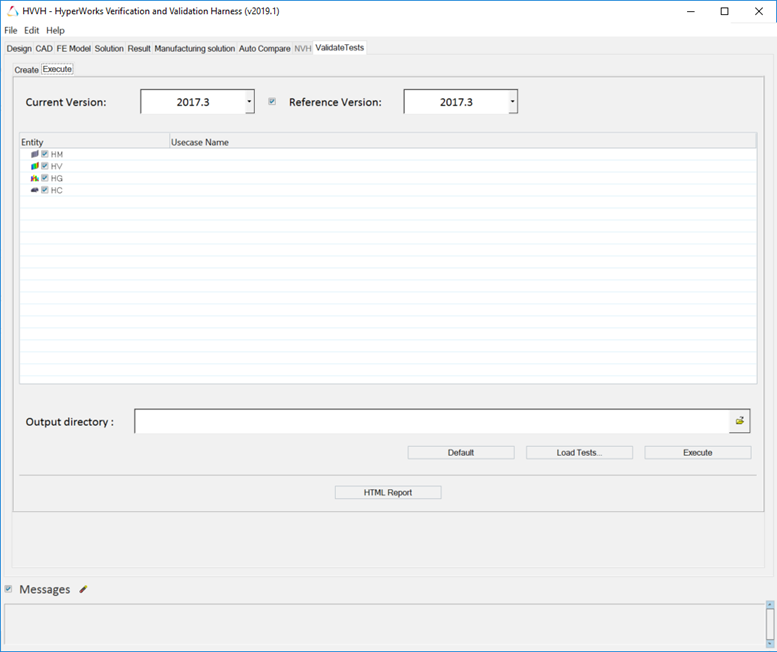Click the HVVH application logo icon
Screen dimensions: 777x652
point(11,11)
